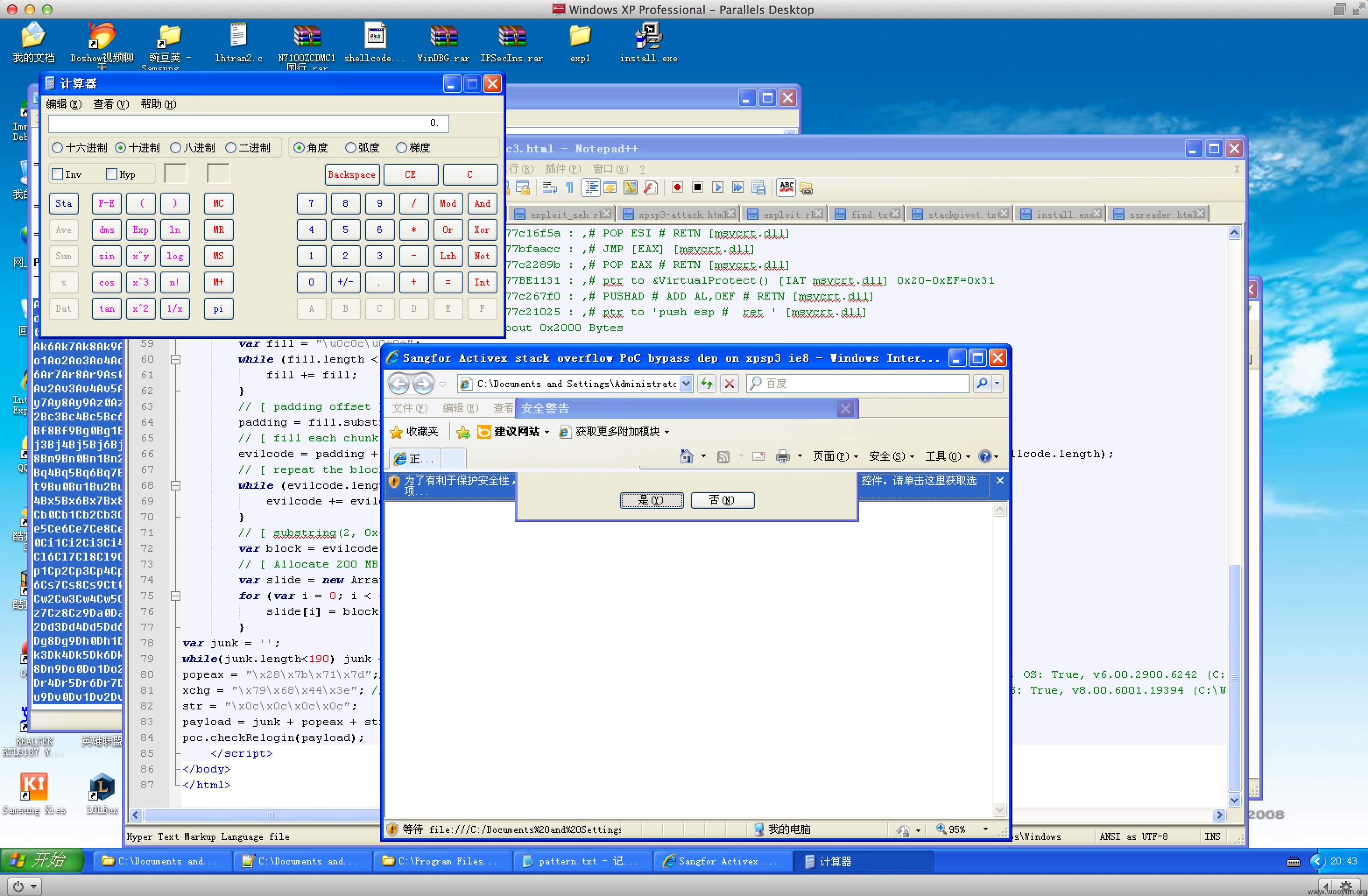This screenshot has width=1368, height=896.
Task: Select radians 弧度 radio in calculator
Action: coord(362,148)
